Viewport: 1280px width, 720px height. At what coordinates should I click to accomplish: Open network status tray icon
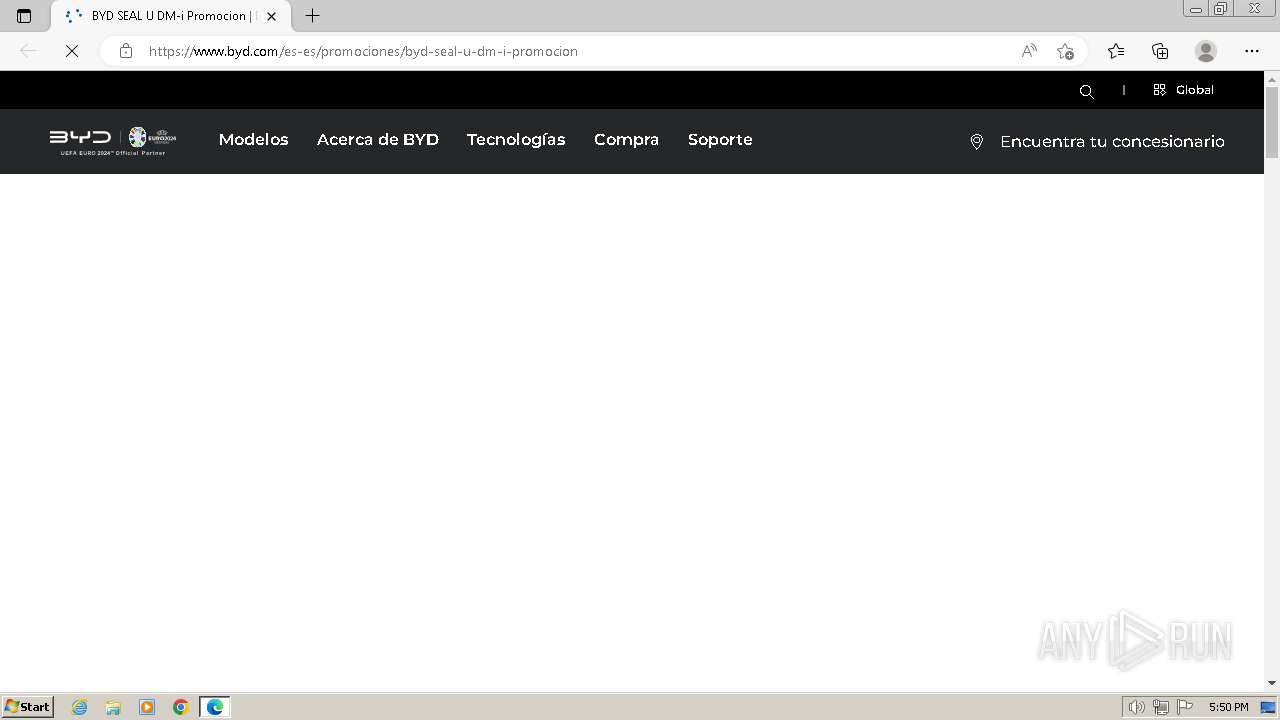coord(1161,707)
